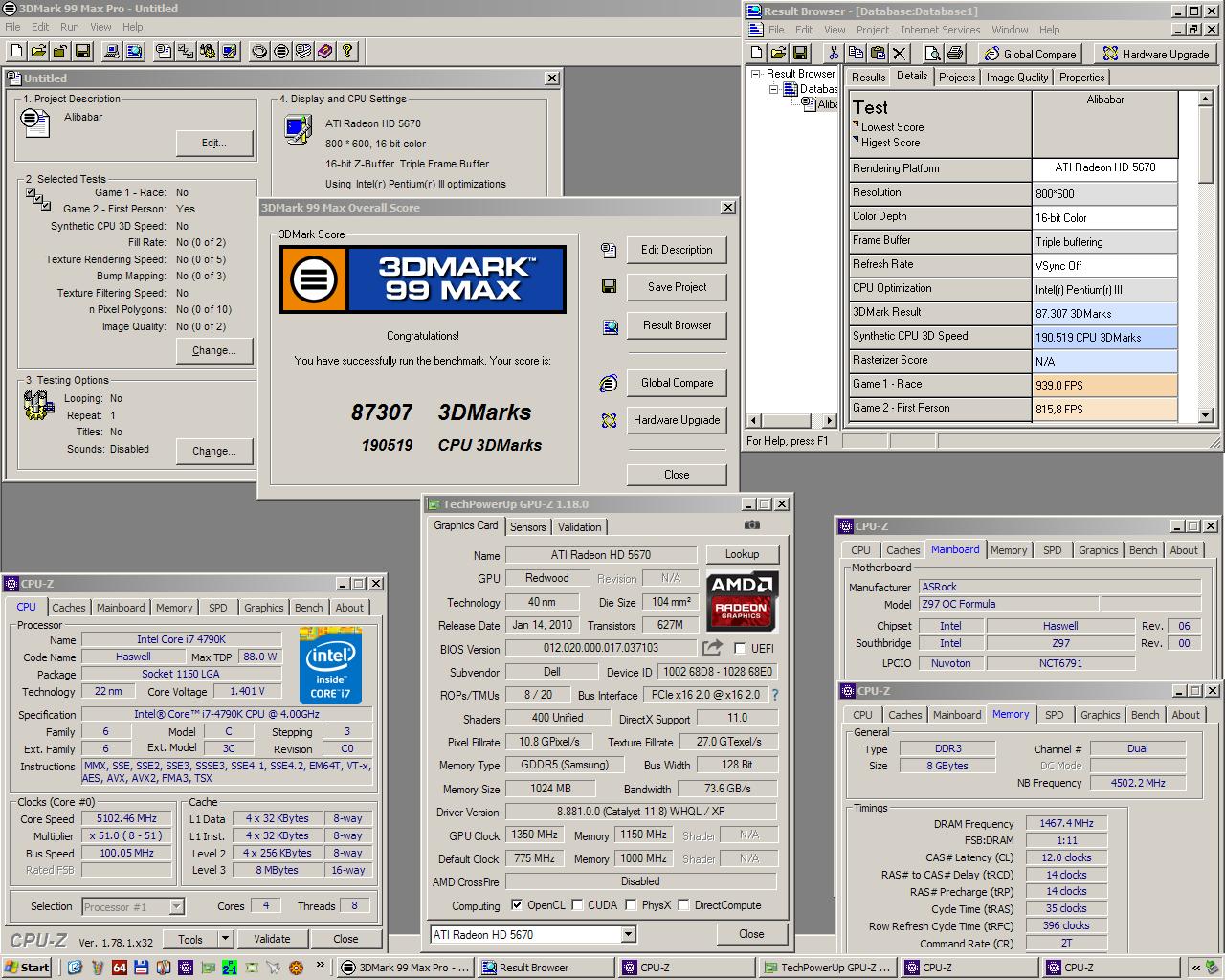Open SPD tab in Mainboard CPU-Z window

pos(1052,550)
